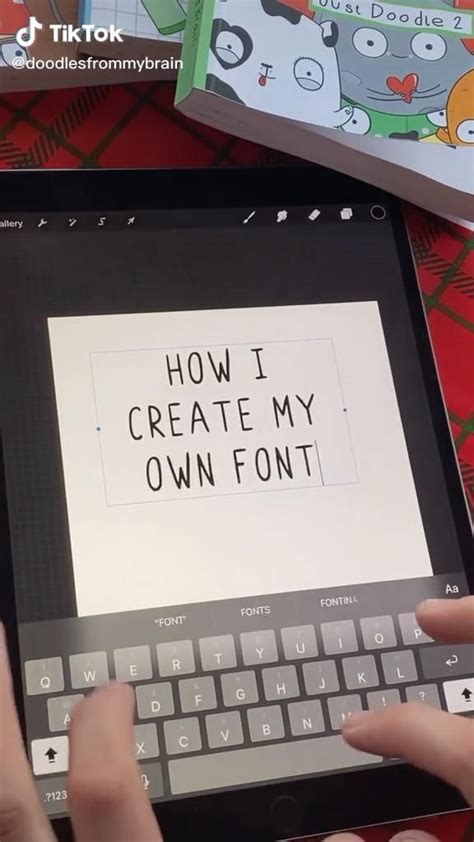This screenshot has height=842, width=474.
Task: Place cursor in the word OWN
Action: tap(181, 471)
